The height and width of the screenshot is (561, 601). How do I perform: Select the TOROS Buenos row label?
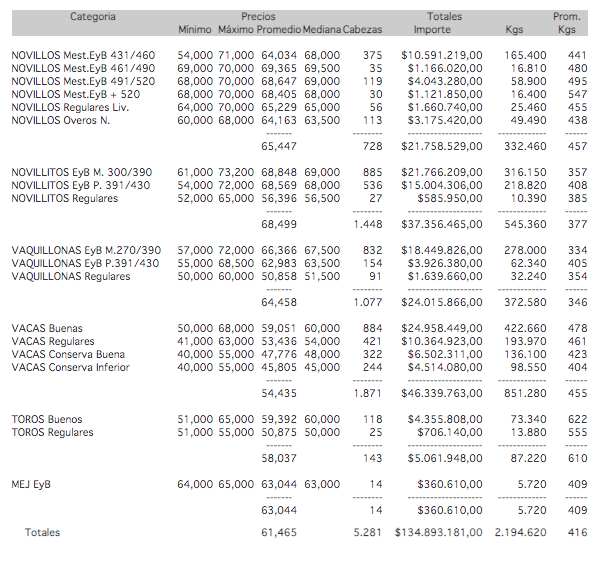[46, 419]
